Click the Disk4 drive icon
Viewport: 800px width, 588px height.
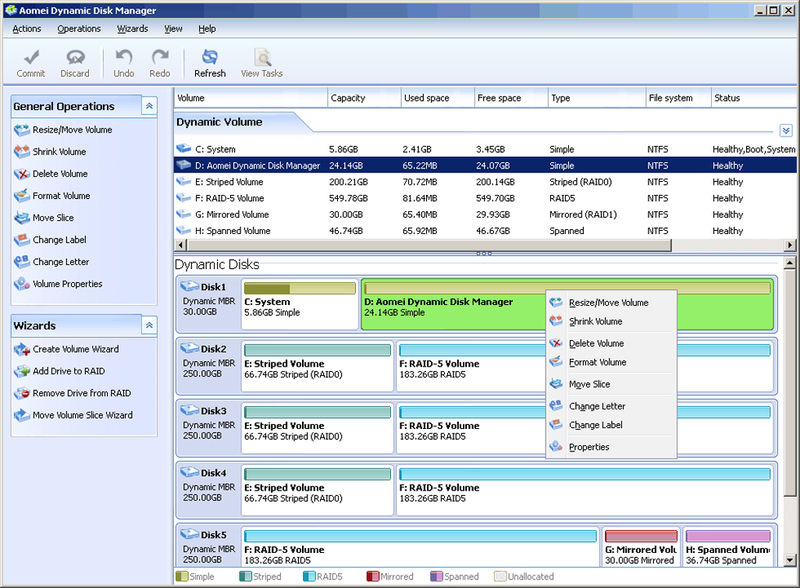click(189, 472)
